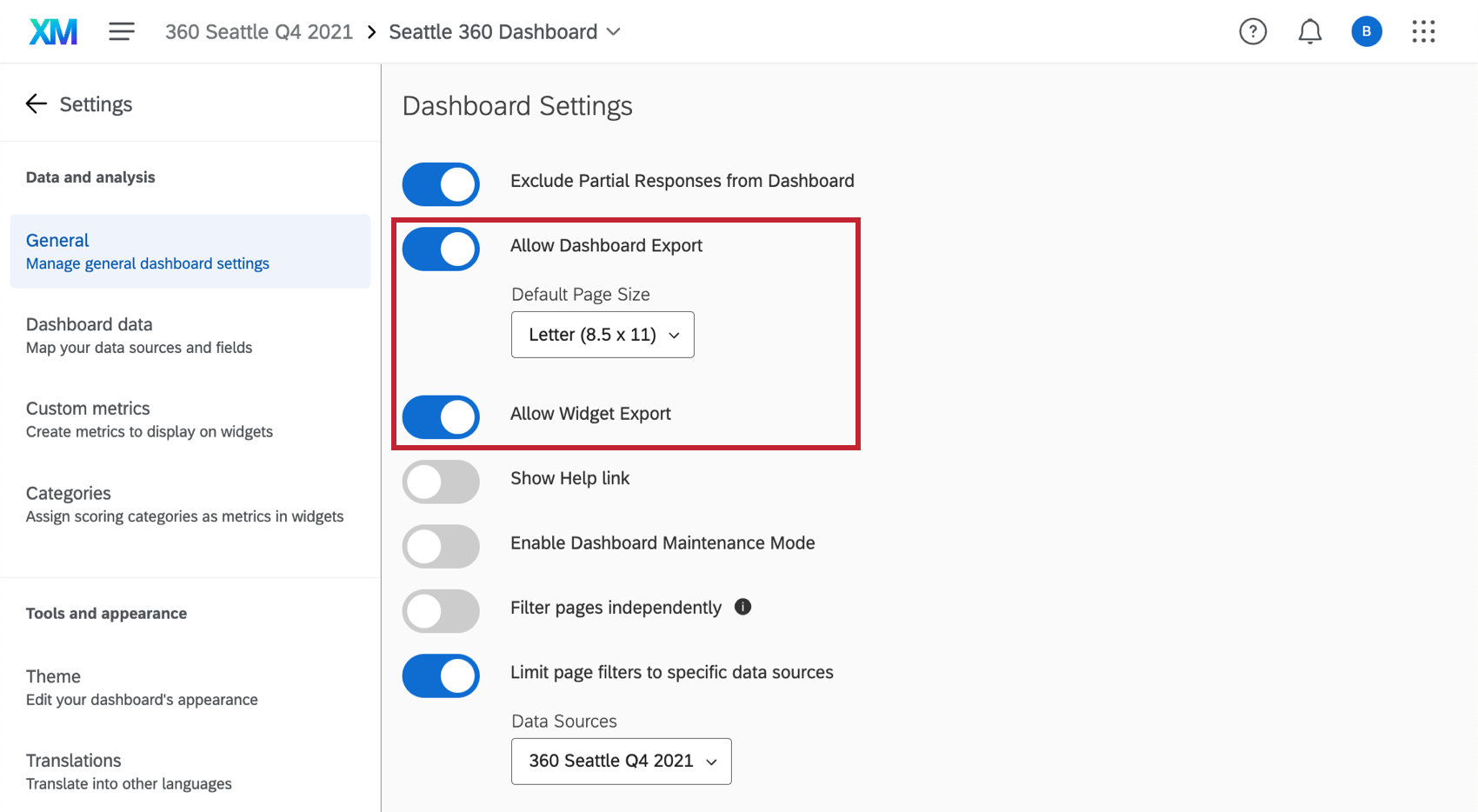Click the XM logo
Screen dimensions: 1478x812
tap(52, 31)
